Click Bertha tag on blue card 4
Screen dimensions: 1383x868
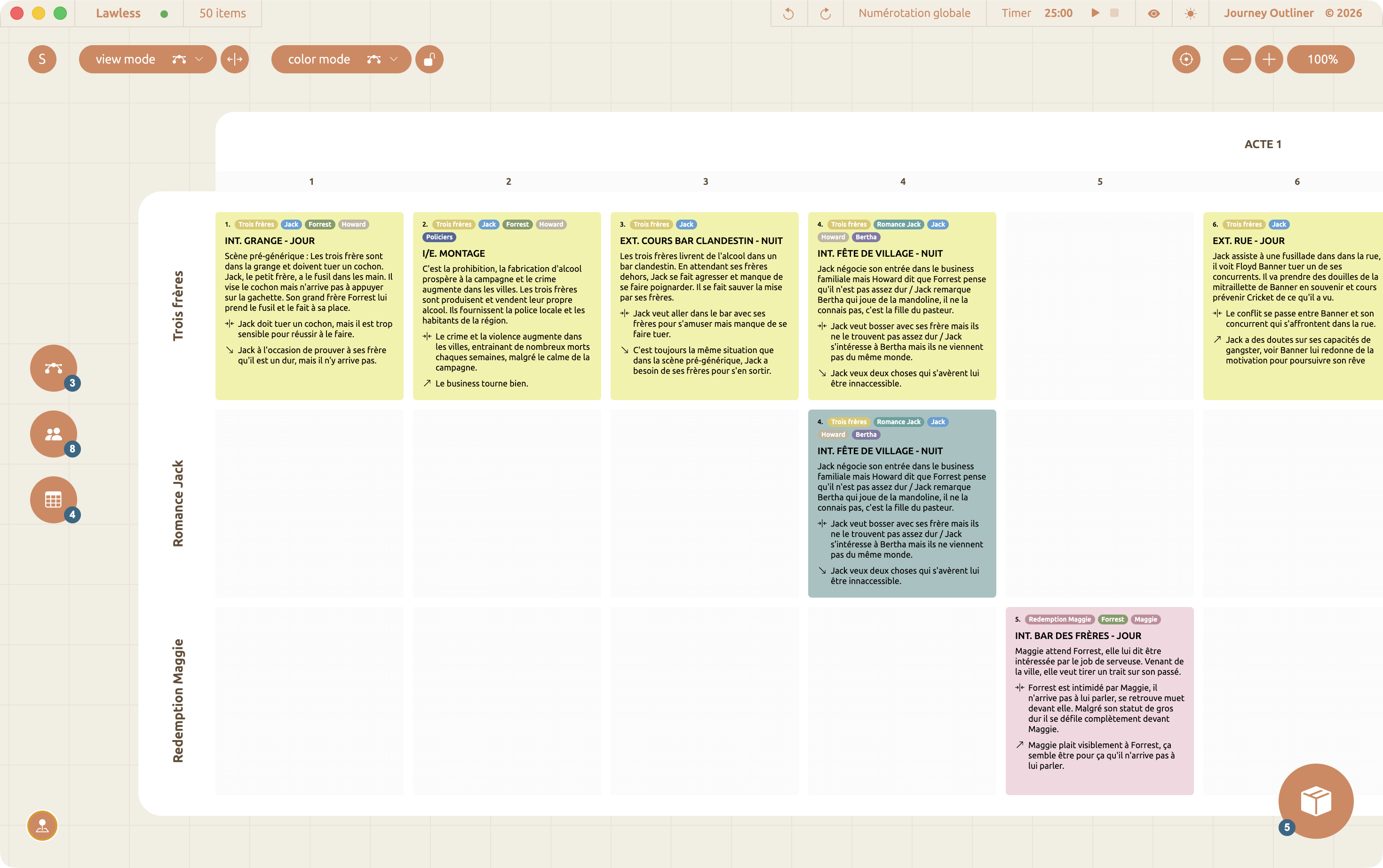[866, 434]
